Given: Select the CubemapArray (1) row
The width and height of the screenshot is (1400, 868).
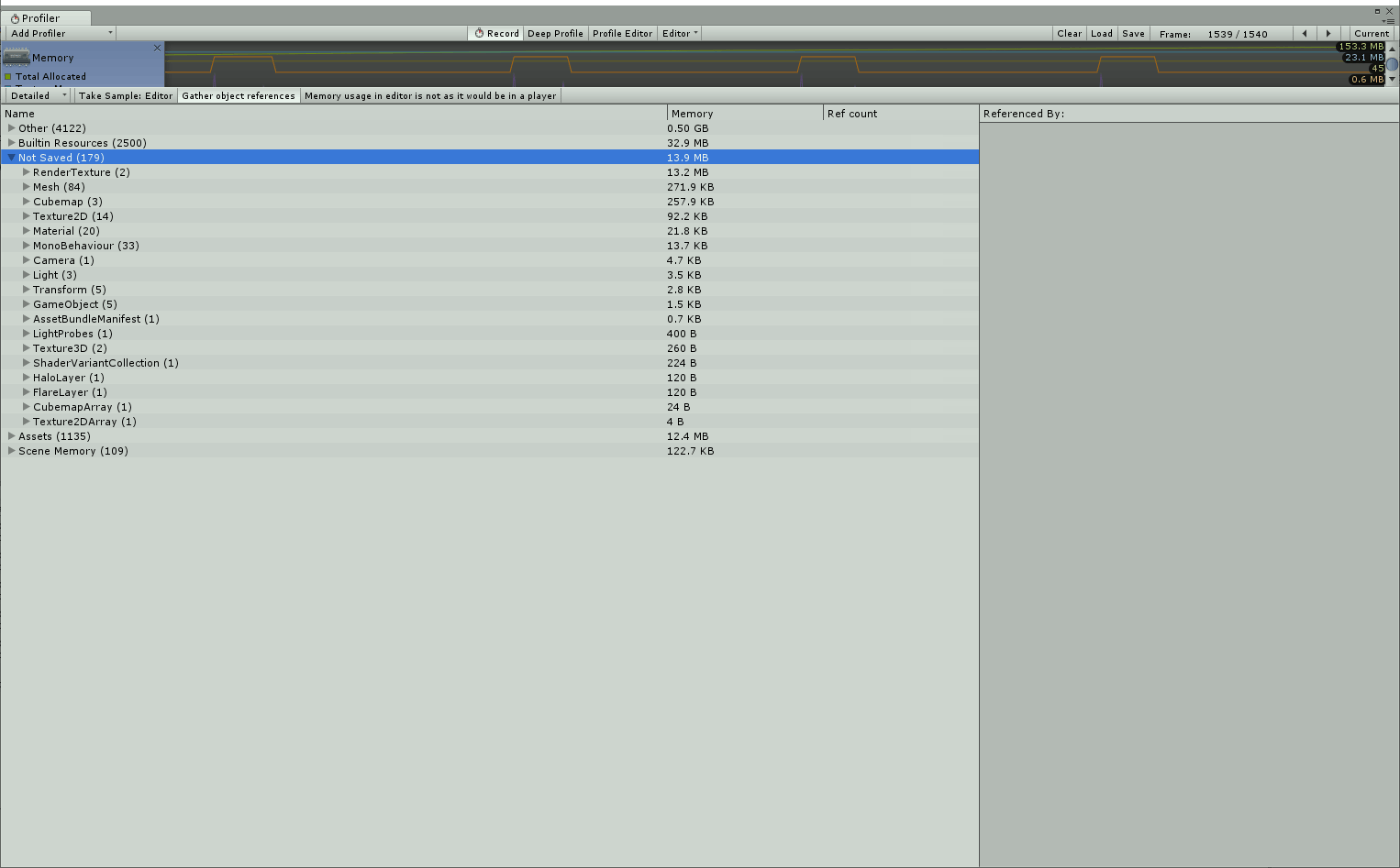Looking at the screenshot, I should coord(489,407).
